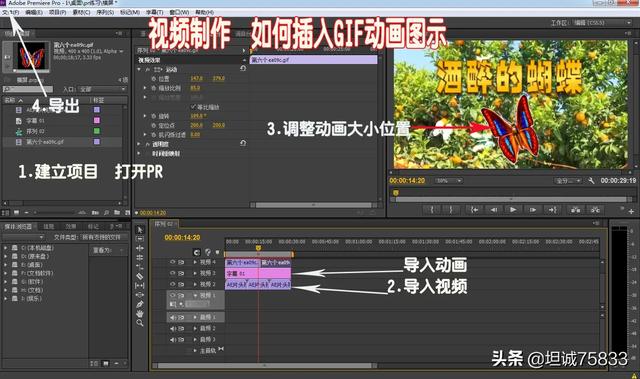Expand the C: drive in media browser
Image resolution: width=640 pixels, height=379 pixels.
tap(5, 248)
